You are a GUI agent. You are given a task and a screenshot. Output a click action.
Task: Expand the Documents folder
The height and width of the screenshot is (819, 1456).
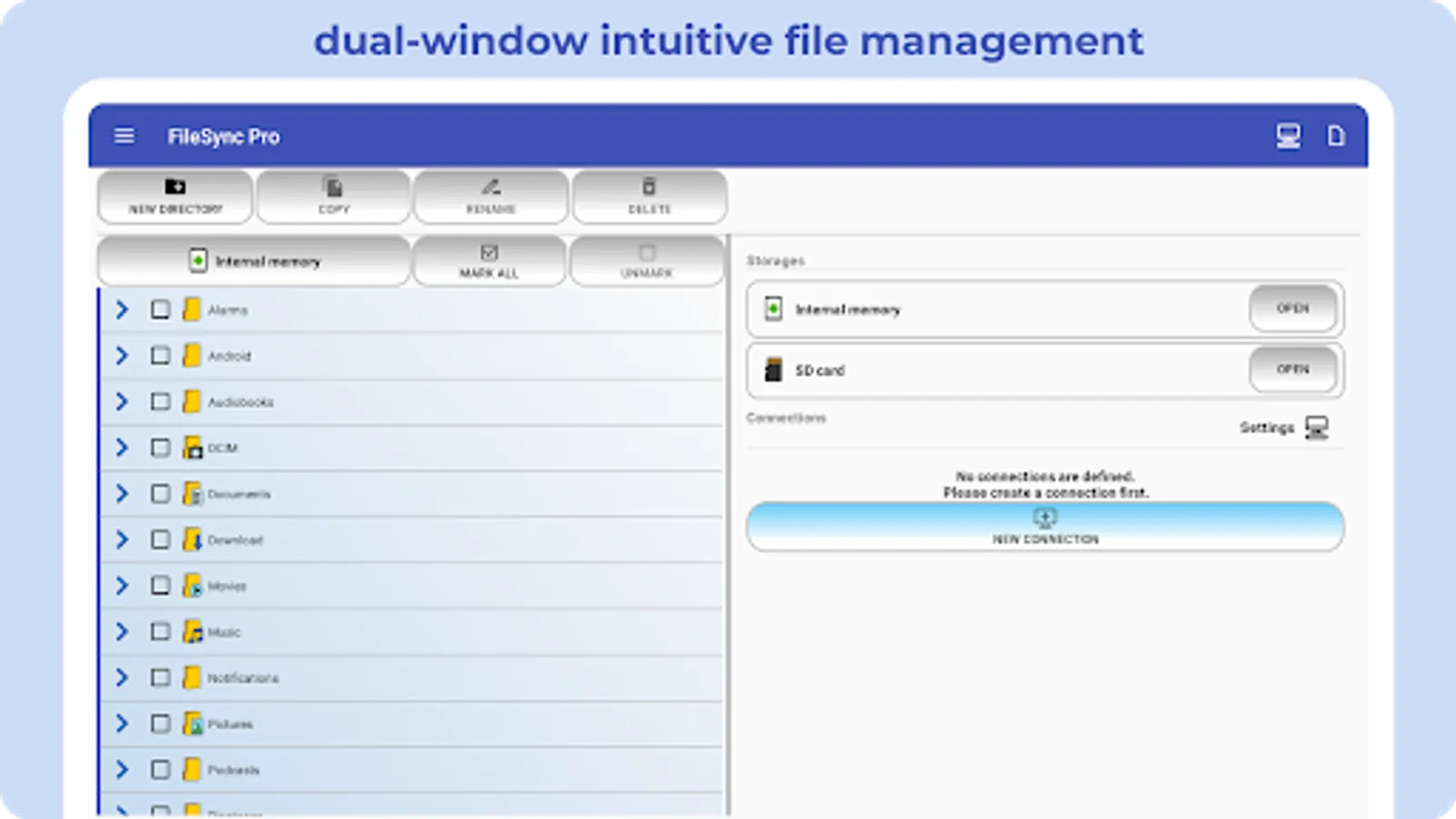coord(122,493)
